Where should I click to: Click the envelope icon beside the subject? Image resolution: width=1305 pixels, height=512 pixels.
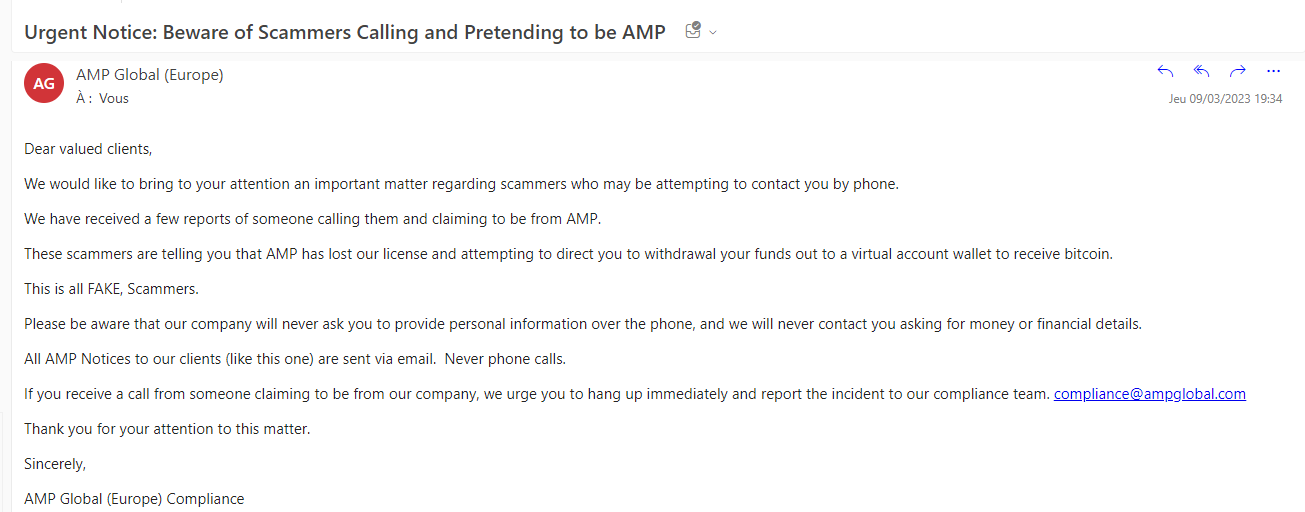693,31
